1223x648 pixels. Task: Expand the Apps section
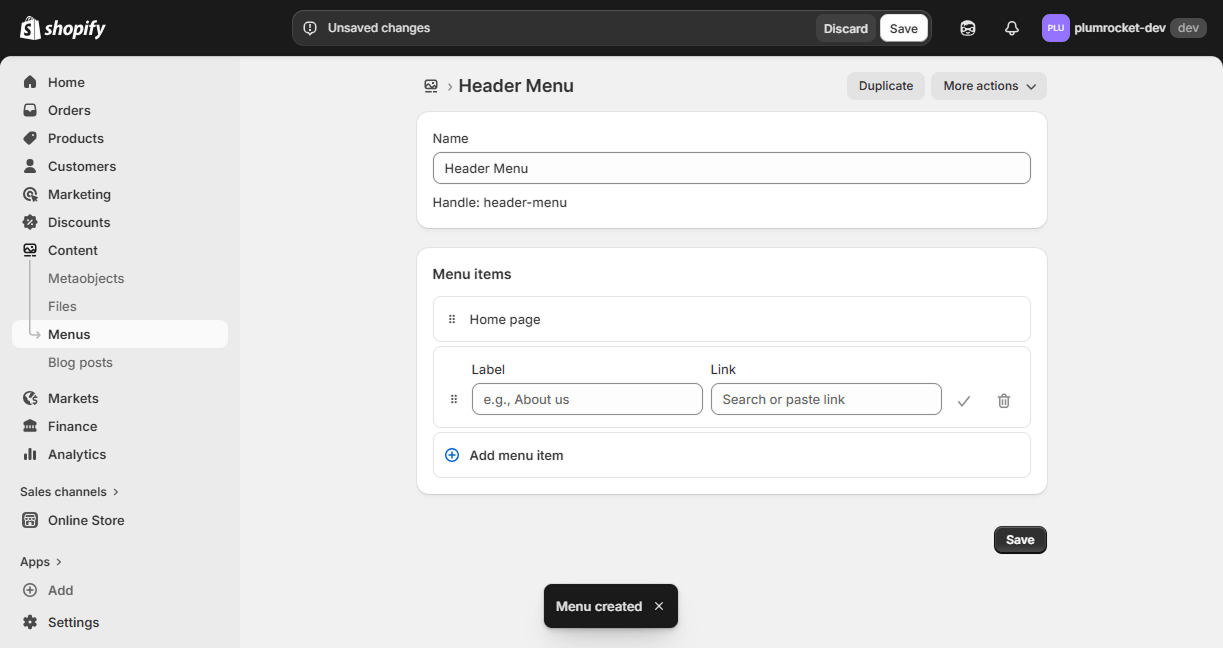click(41, 561)
